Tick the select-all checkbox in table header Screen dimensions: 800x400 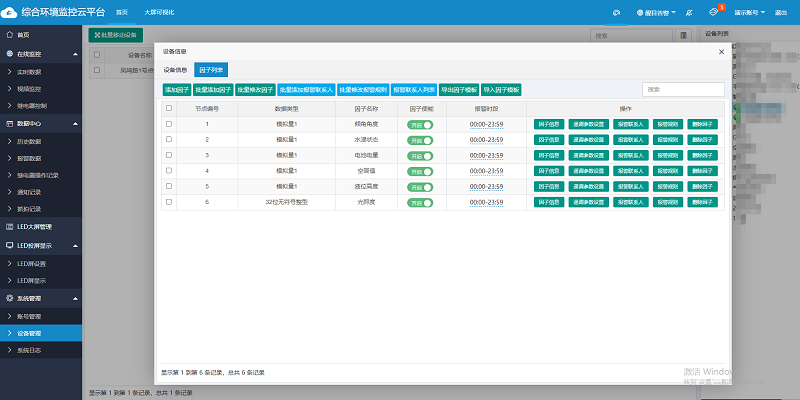click(169, 108)
